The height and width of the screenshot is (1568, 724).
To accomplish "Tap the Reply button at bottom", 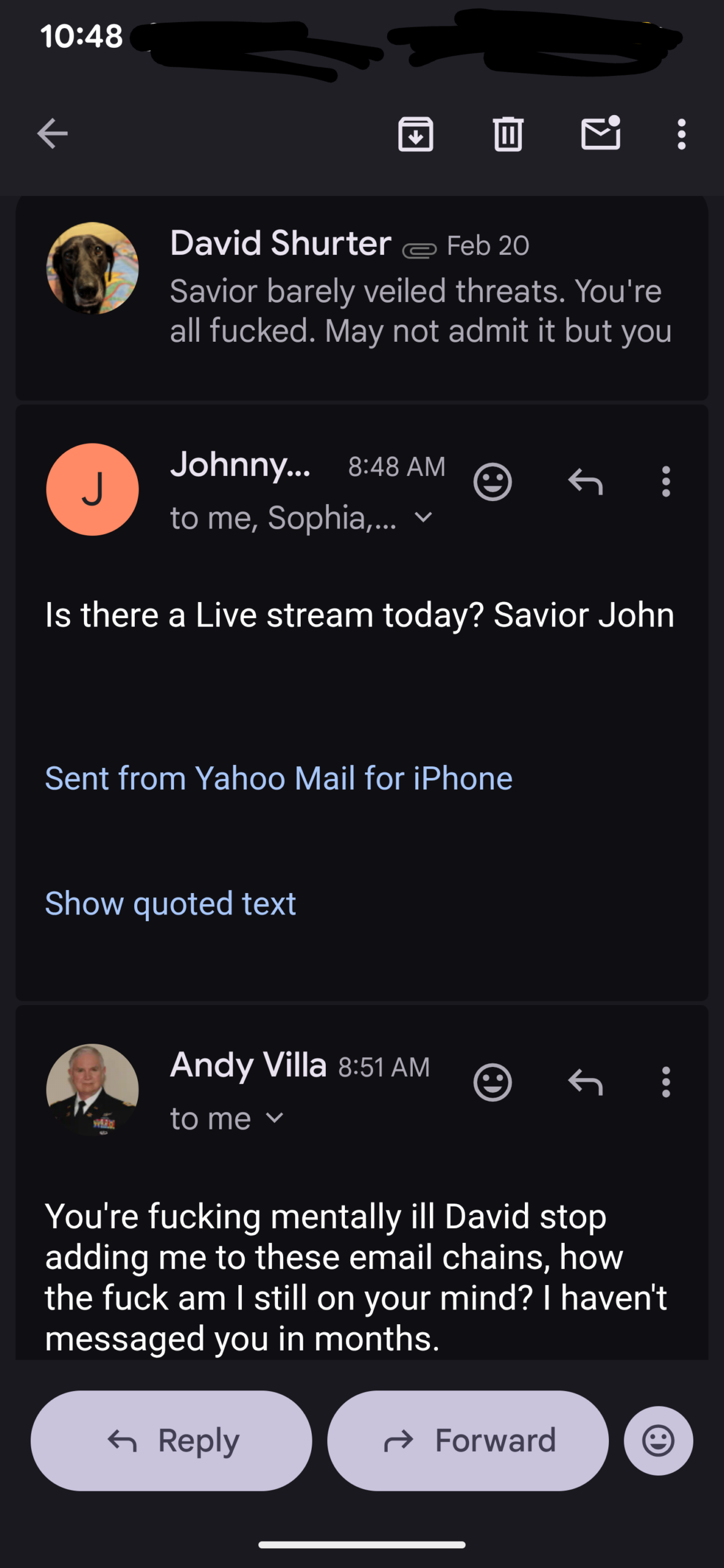I will tap(172, 1441).
